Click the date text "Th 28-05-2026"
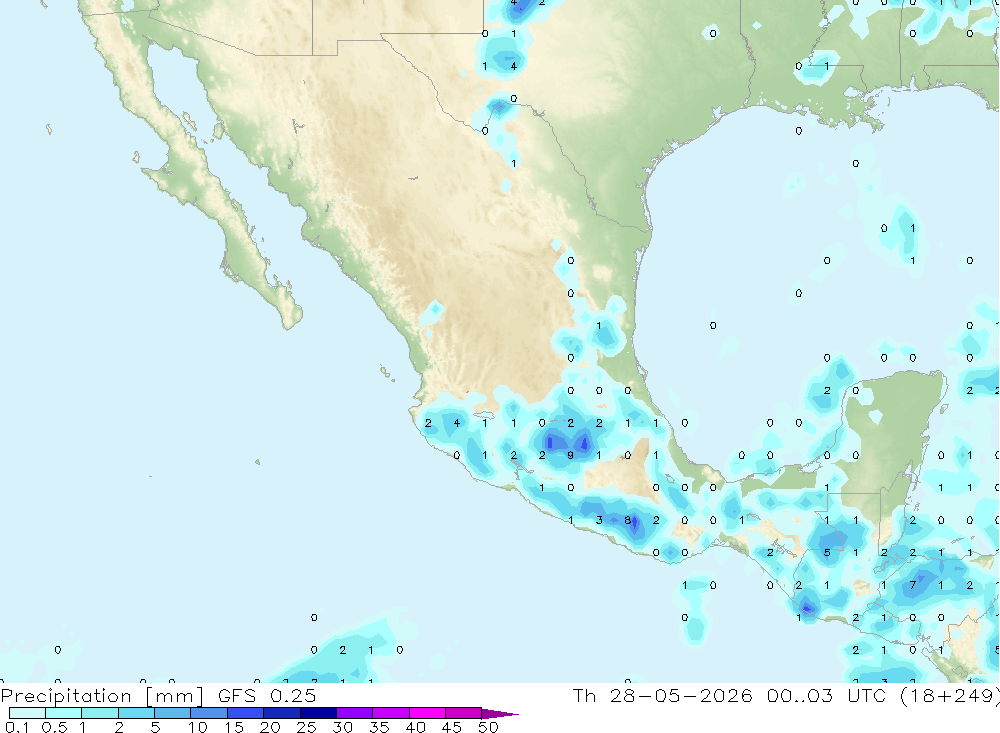Screen dimensions: 1000x733 click(x=663, y=695)
